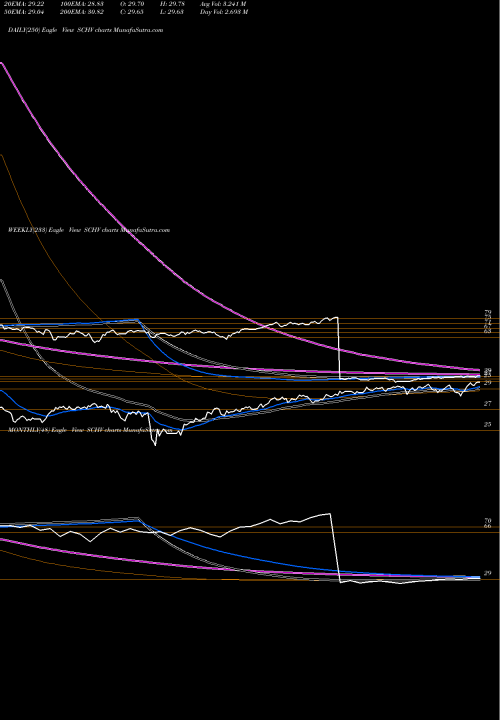This screenshot has height=720, width=500.
Task: Click the 50EMA value text in header
Action: coord(22,12)
